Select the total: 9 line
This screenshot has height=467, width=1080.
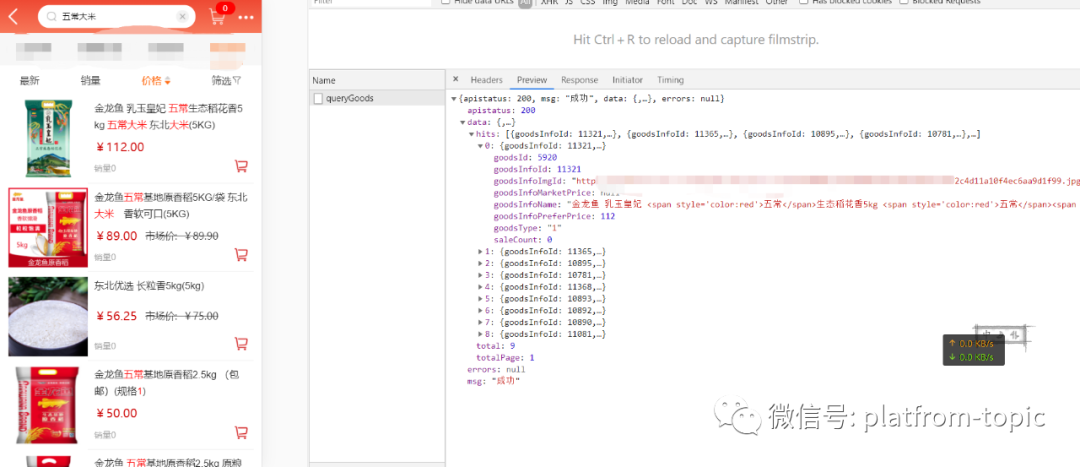495,346
